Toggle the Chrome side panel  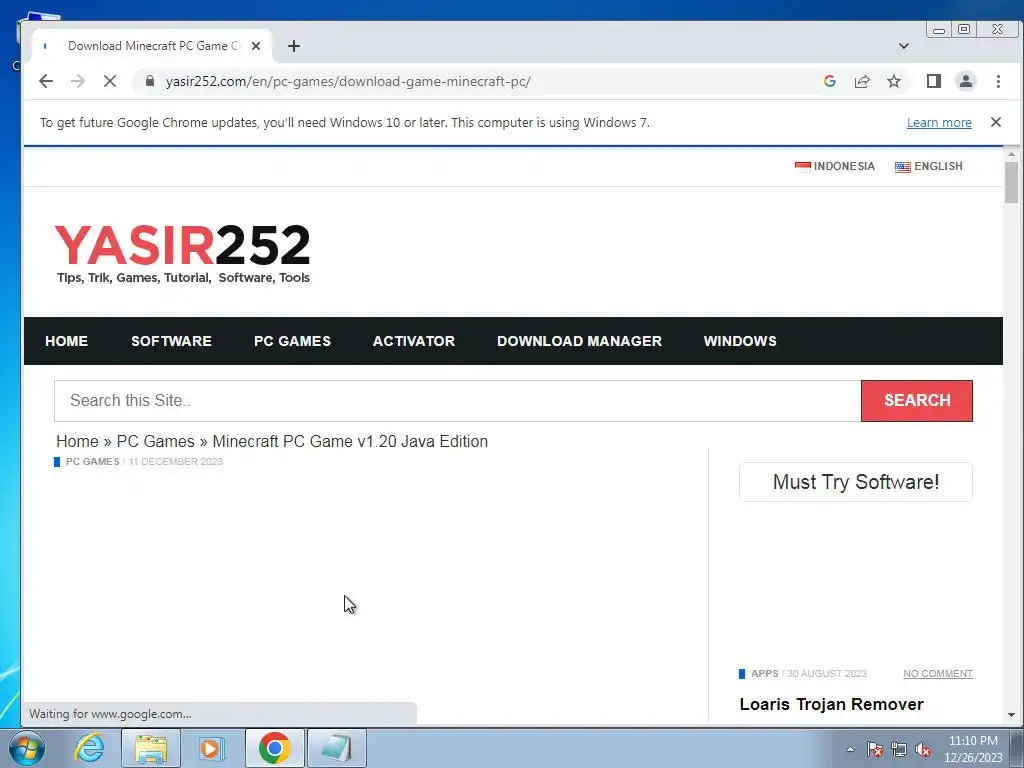coord(934,81)
